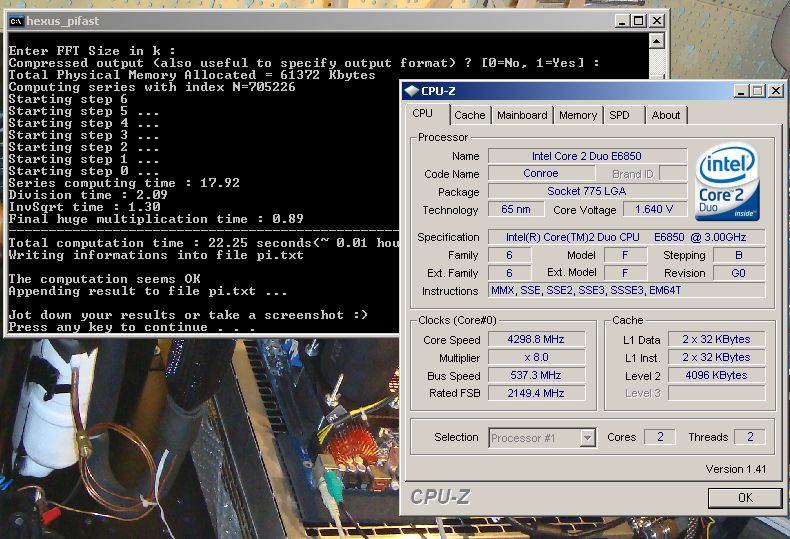The height and width of the screenshot is (539, 790).
Task: Click the Bus Speed value '537.3 MHz'
Action: coord(536,375)
